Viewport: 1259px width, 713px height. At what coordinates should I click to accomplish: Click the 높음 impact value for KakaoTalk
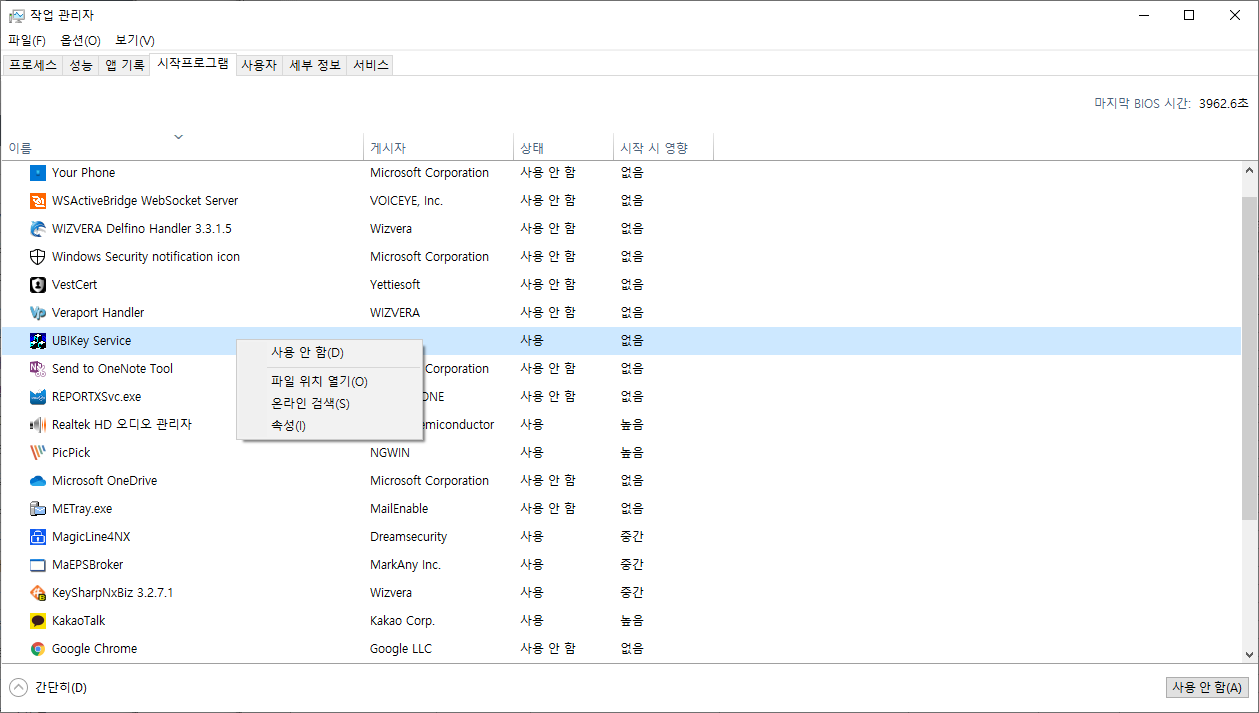pos(632,621)
